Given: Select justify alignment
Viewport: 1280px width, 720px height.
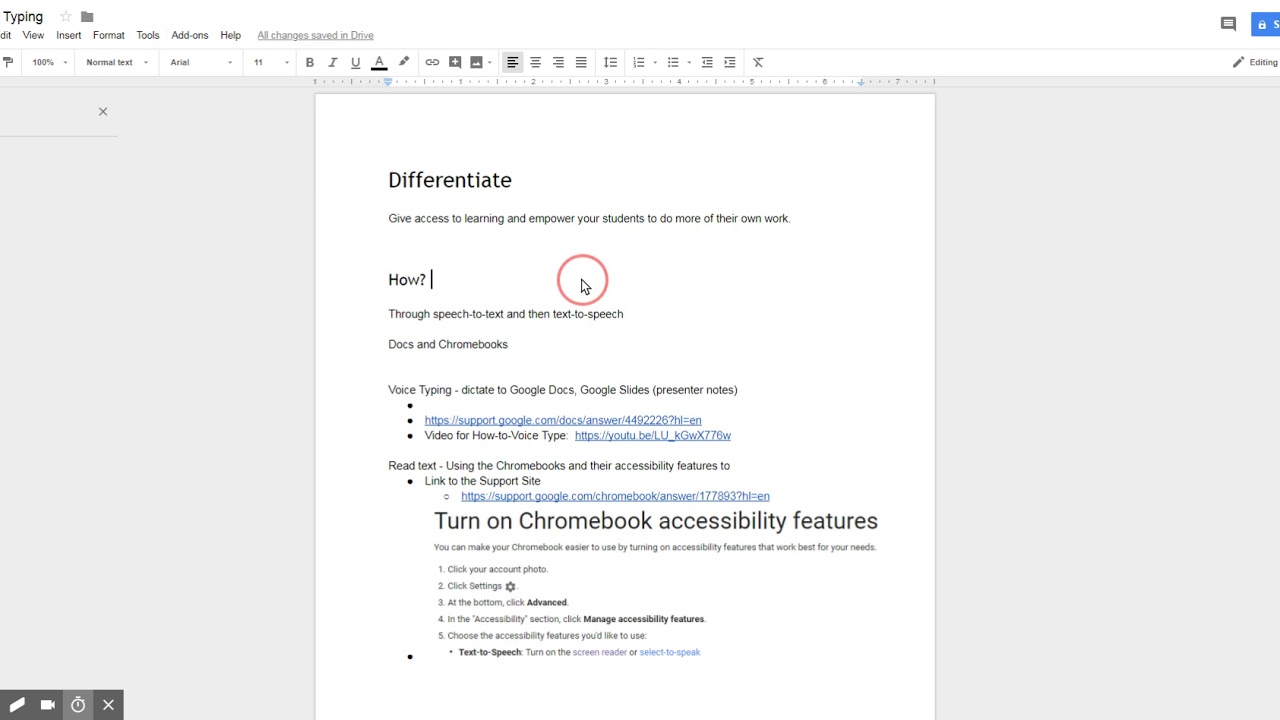Looking at the screenshot, I should 581,62.
